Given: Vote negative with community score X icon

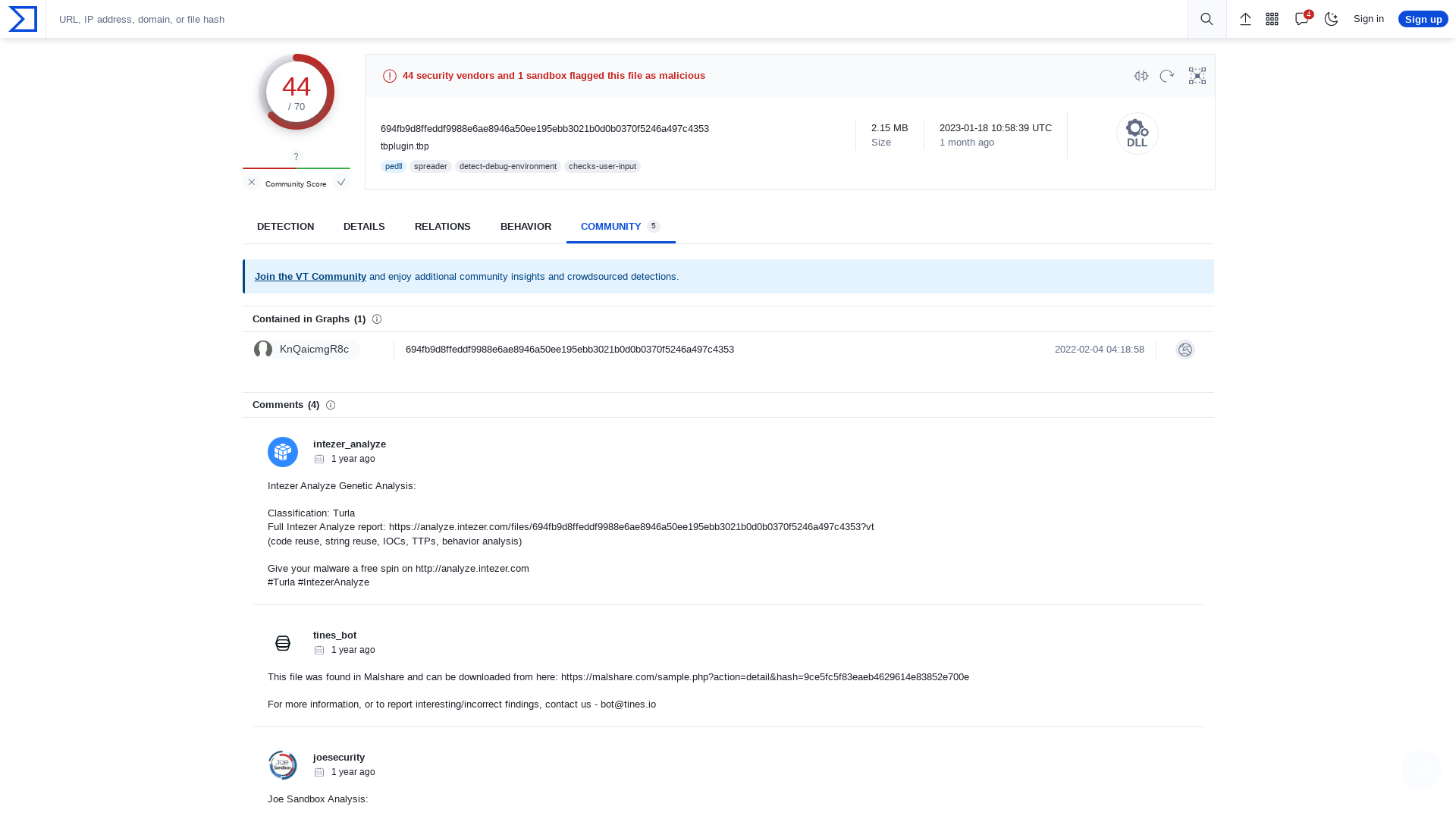Looking at the screenshot, I should pos(252,182).
